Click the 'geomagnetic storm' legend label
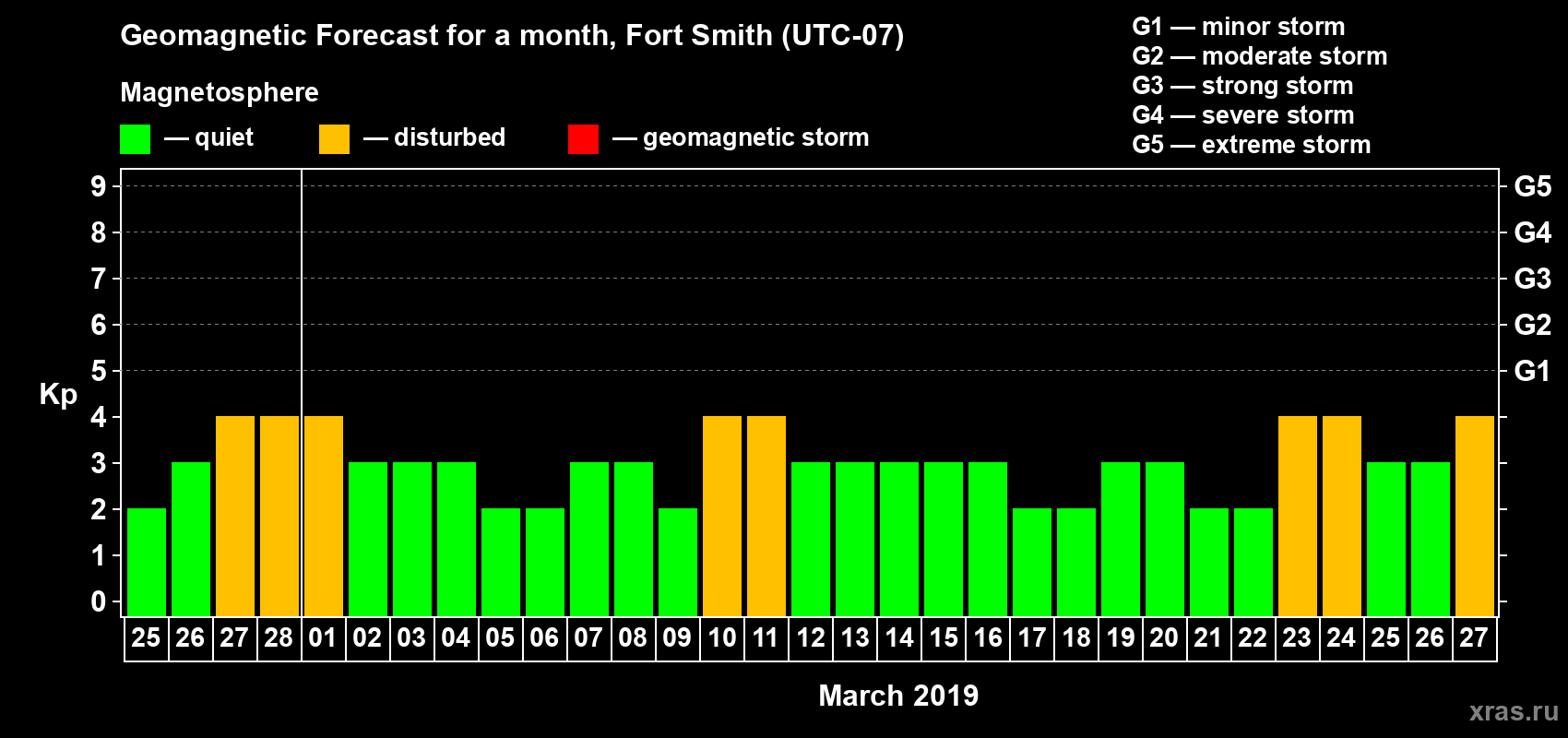 point(756,137)
